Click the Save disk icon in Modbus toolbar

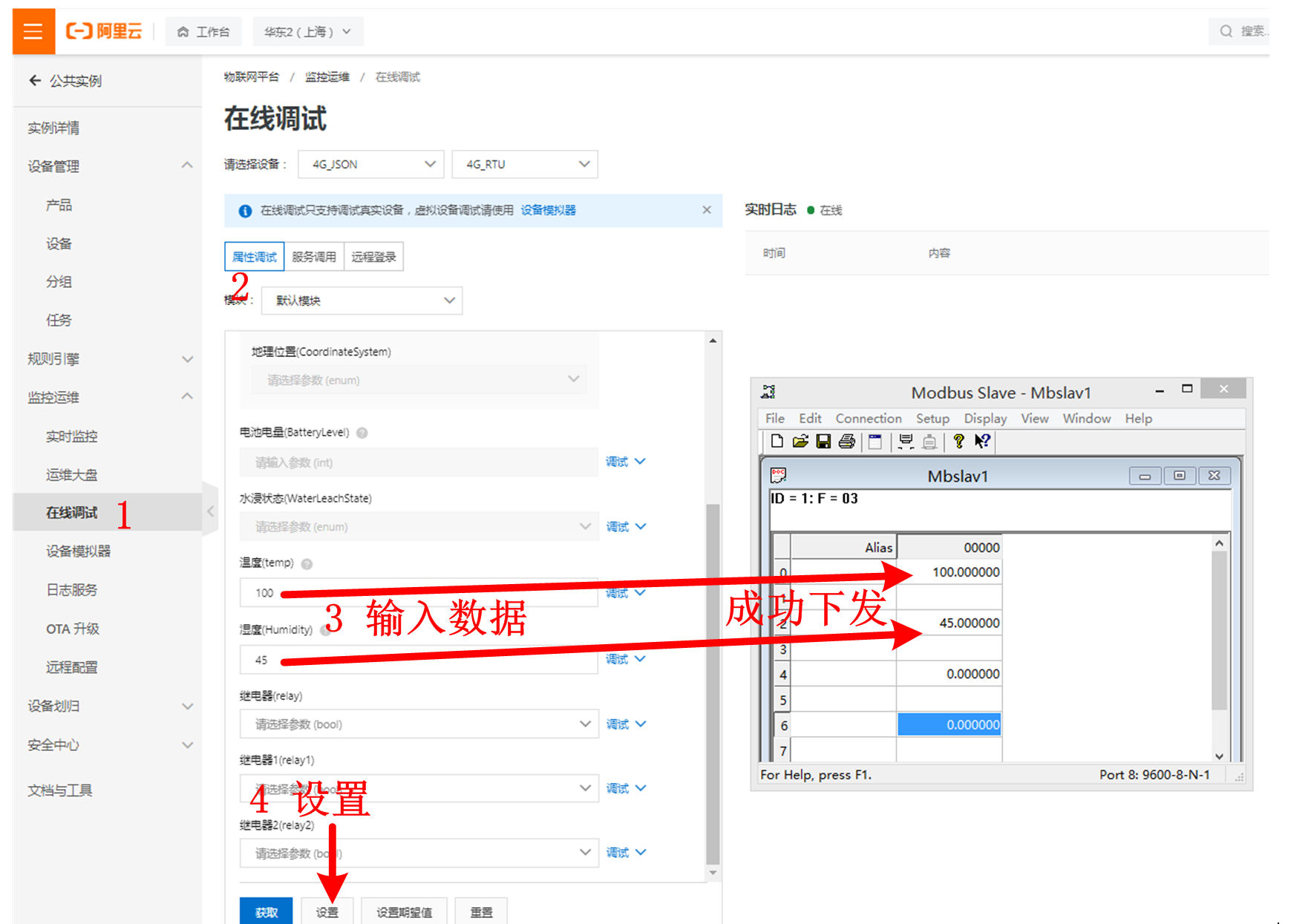(x=823, y=442)
